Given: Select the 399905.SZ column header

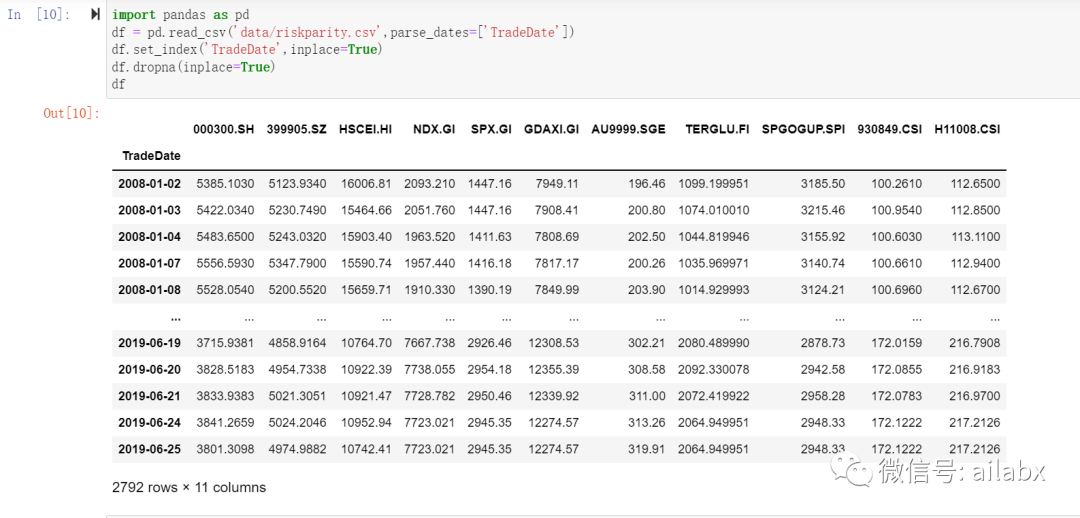Looking at the screenshot, I should pyautogui.click(x=296, y=129).
